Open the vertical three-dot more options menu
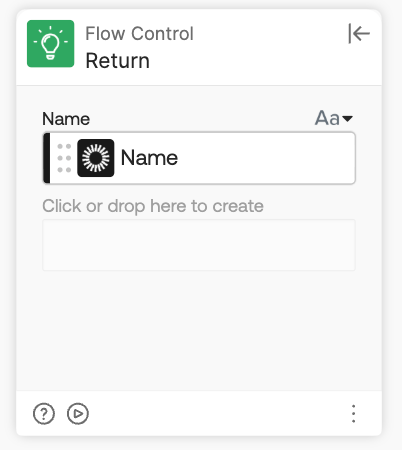The width and height of the screenshot is (402, 450). 354,414
